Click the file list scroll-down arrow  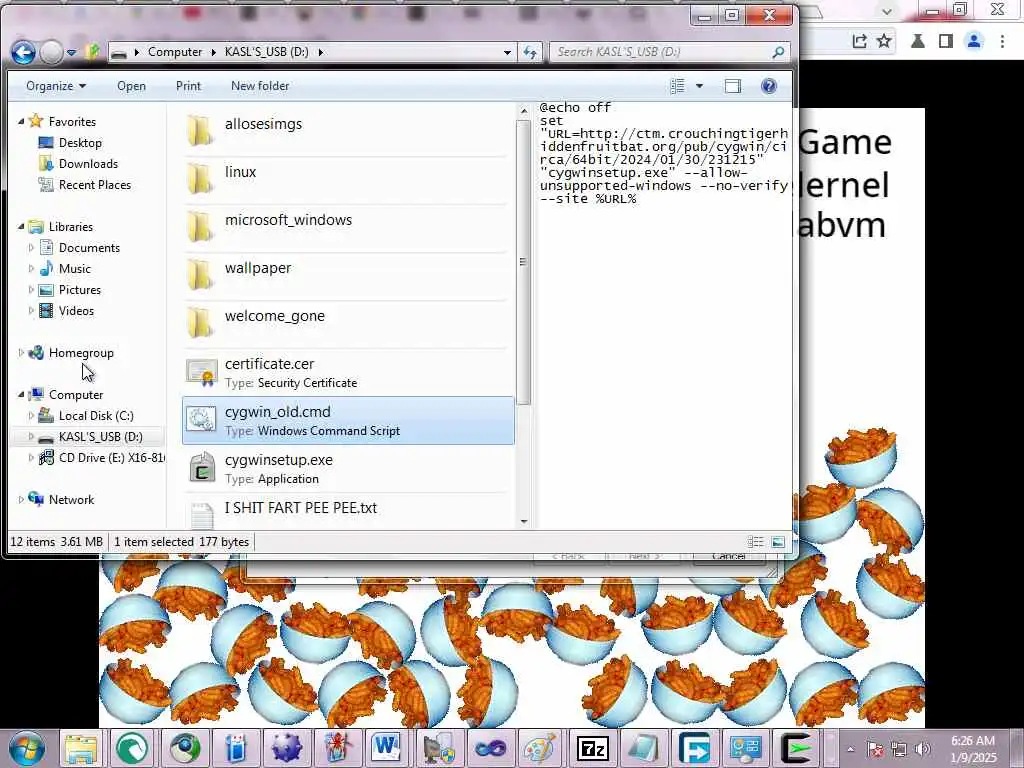523,521
